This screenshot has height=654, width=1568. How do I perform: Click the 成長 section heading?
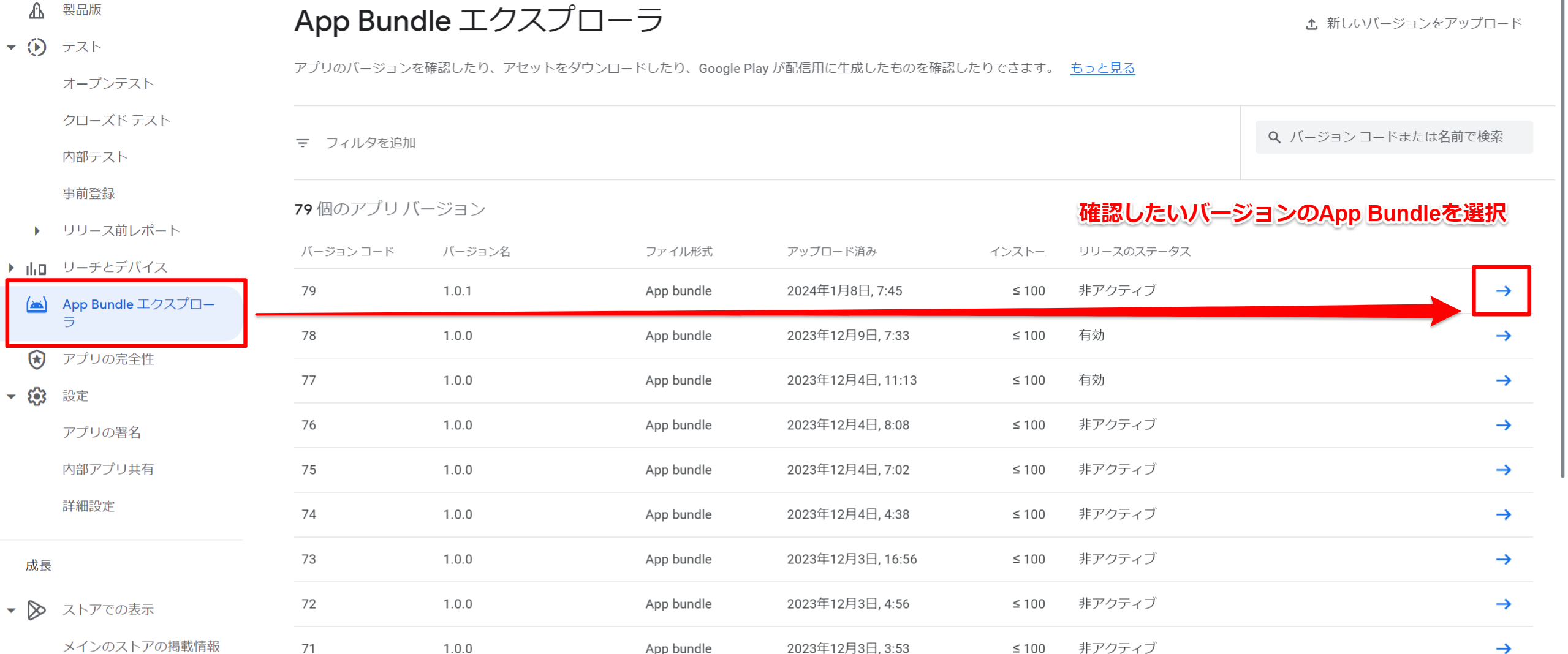(x=39, y=565)
